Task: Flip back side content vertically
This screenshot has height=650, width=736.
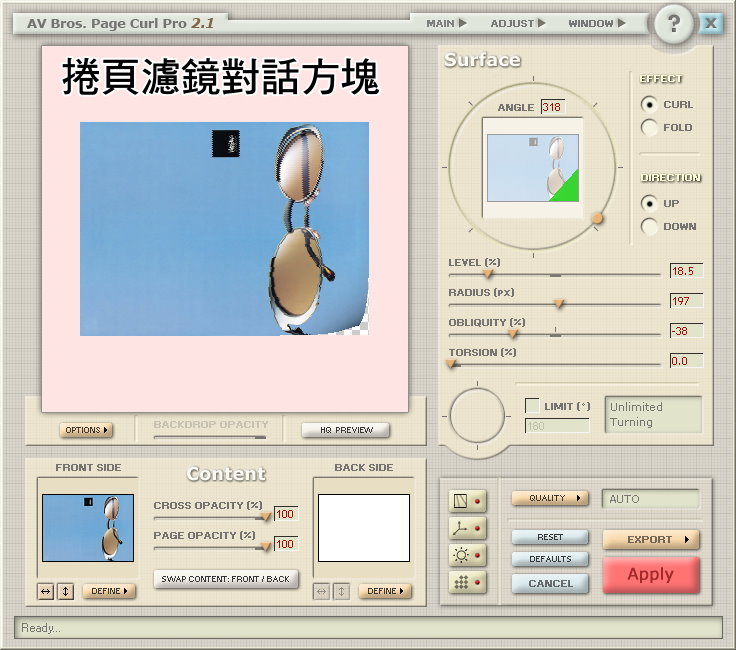Action: point(342,591)
